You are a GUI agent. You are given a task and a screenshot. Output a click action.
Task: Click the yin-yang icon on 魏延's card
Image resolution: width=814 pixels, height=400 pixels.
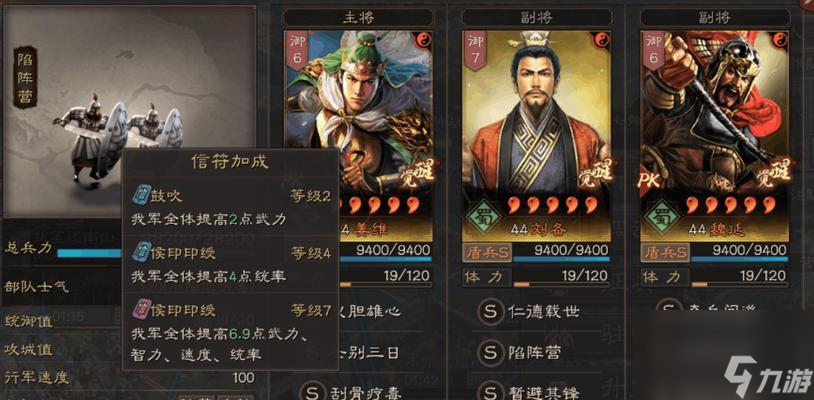779,40
